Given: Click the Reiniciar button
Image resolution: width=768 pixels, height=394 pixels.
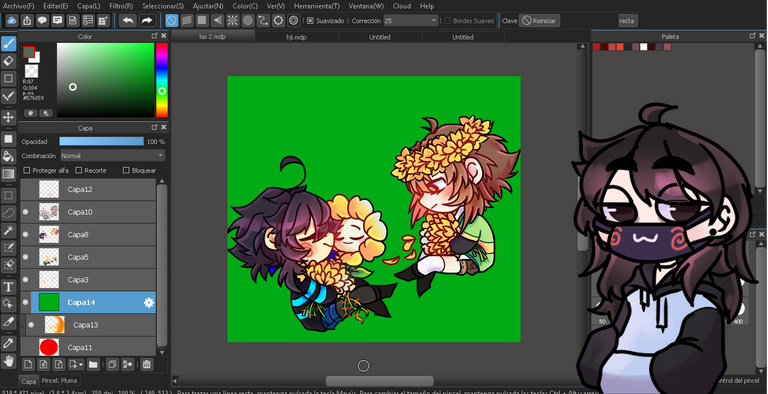Looking at the screenshot, I should (539, 21).
